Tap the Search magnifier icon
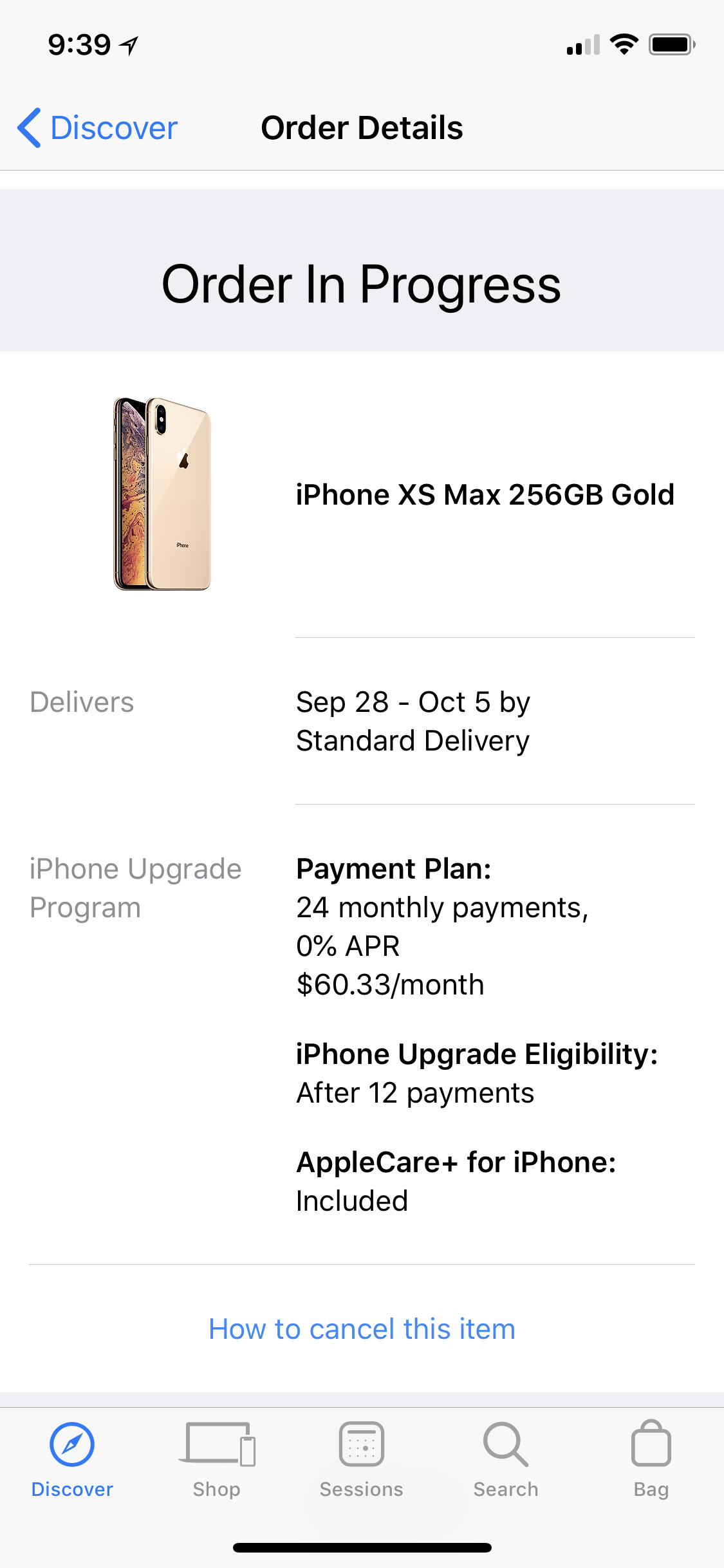The width and height of the screenshot is (724, 1568). point(506,1444)
